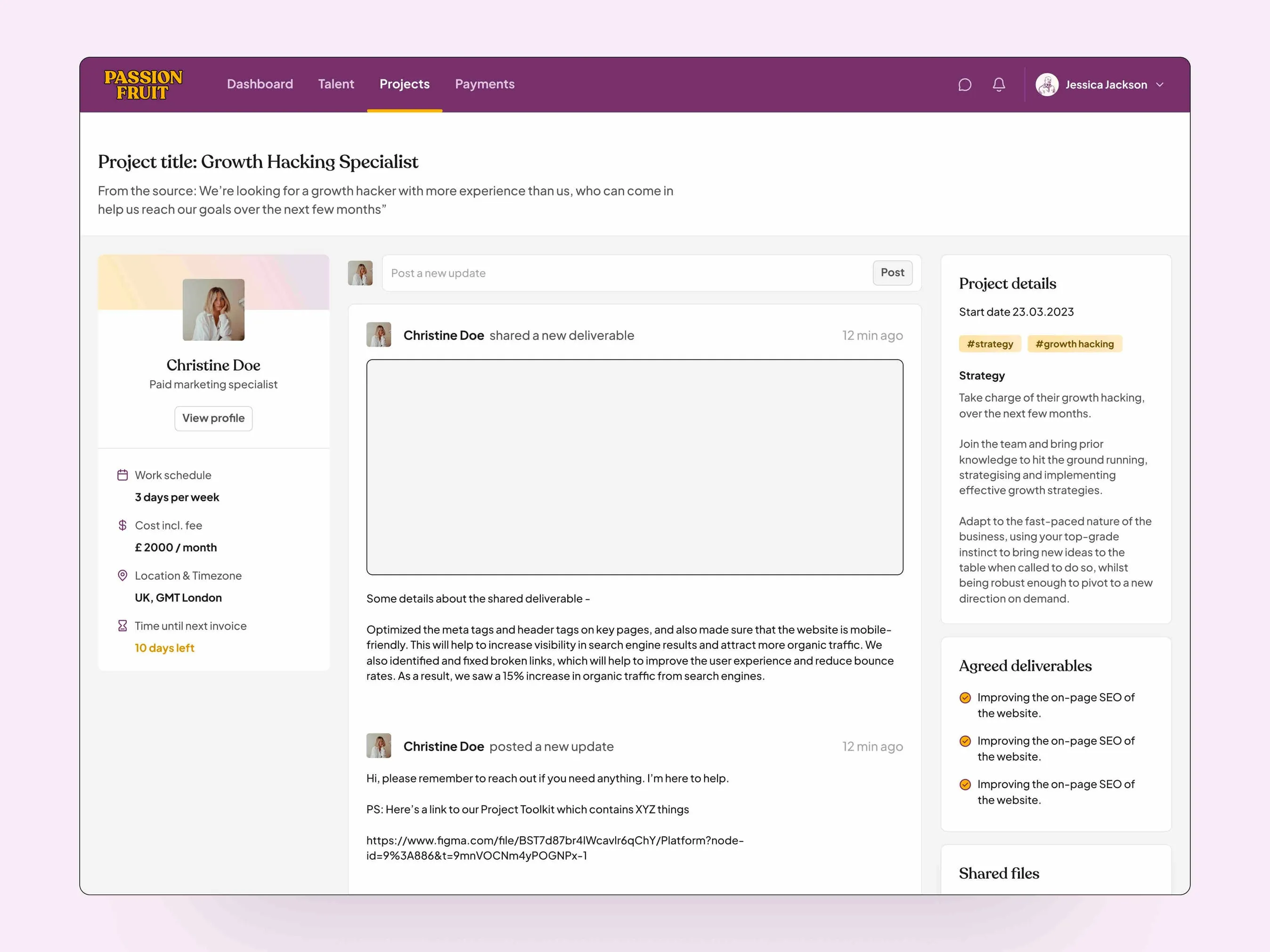Open Christine Doe name on posted update

[x=443, y=747]
